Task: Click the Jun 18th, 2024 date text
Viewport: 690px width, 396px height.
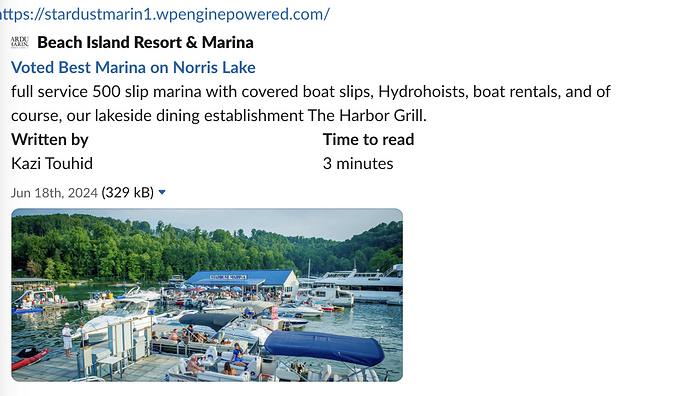Action: click(x=54, y=193)
